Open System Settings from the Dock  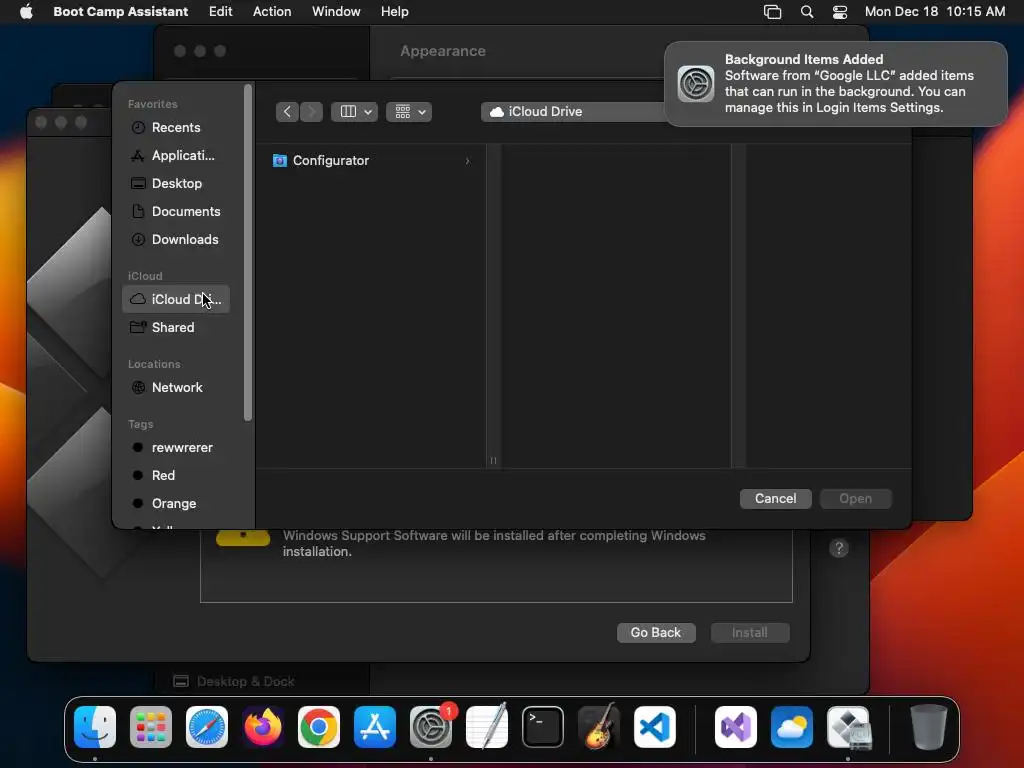pyautogui.click(x=431, y=727)
